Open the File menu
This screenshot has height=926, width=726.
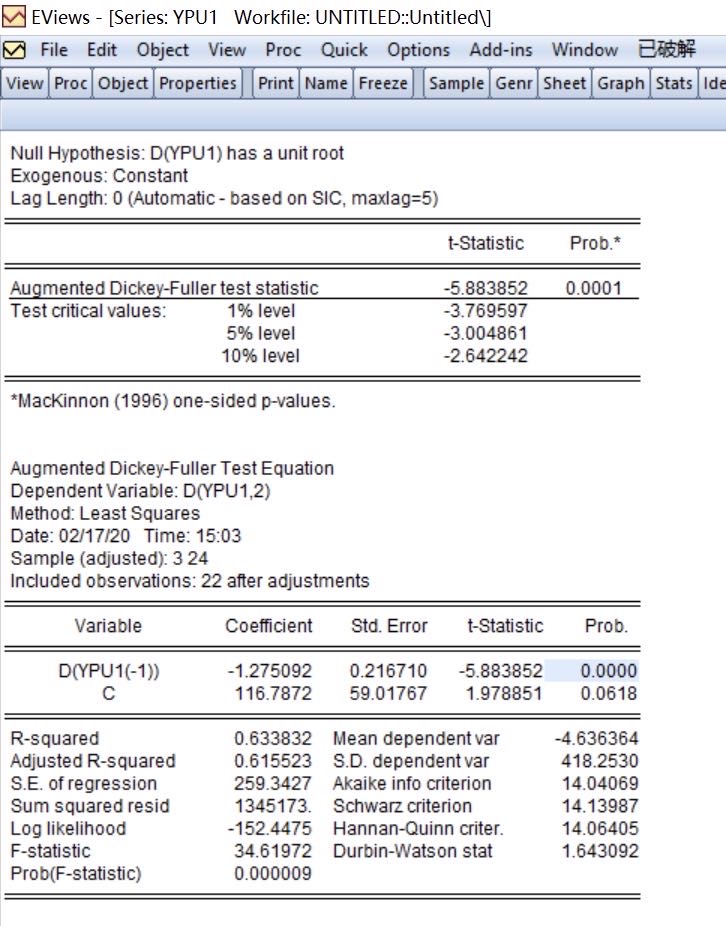pyautogui.click(x=54, y=50)
